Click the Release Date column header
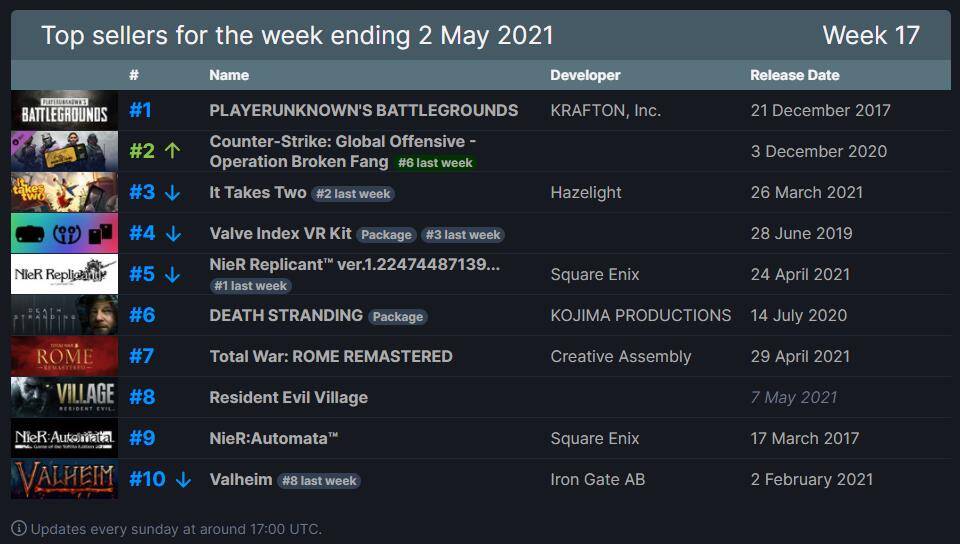This screenshot has width=960, height=544. 794,75
